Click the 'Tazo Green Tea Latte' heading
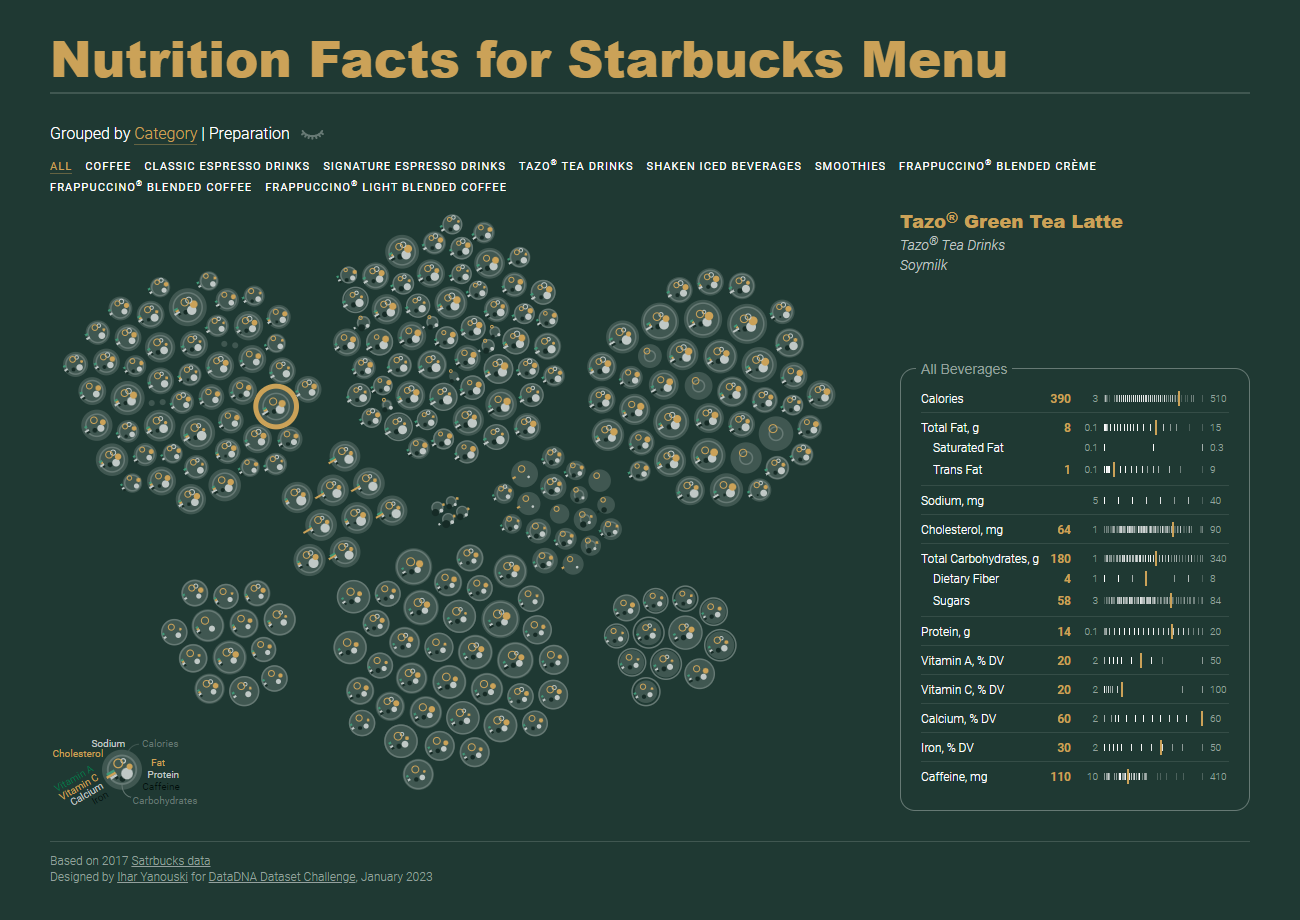This screenshot has height=920, width=1300. coord(1011,221)
